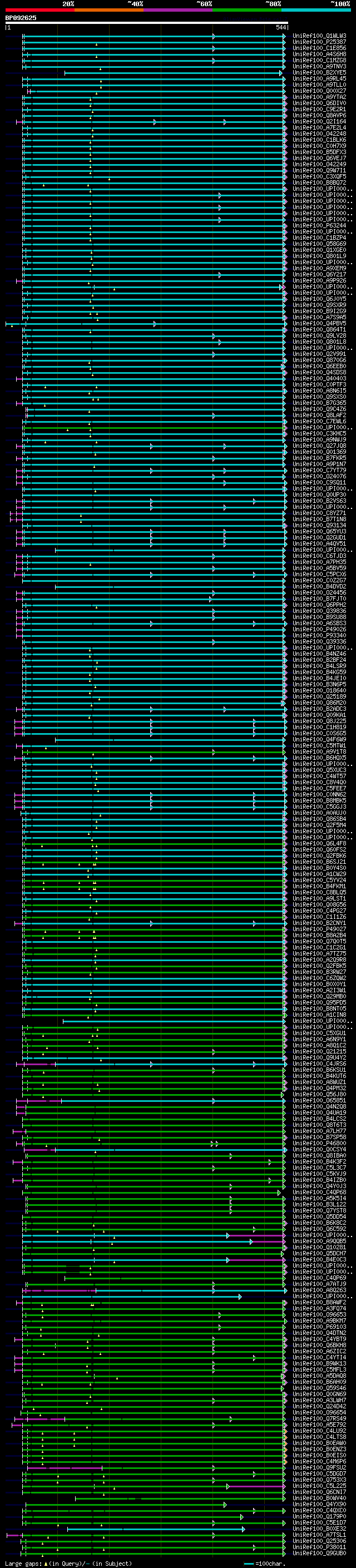Image resolution: width=356 pixels, height=1568 pixels.
Task: Click the cyan =100char scale bar icon
Action: tap(248, 1564)
